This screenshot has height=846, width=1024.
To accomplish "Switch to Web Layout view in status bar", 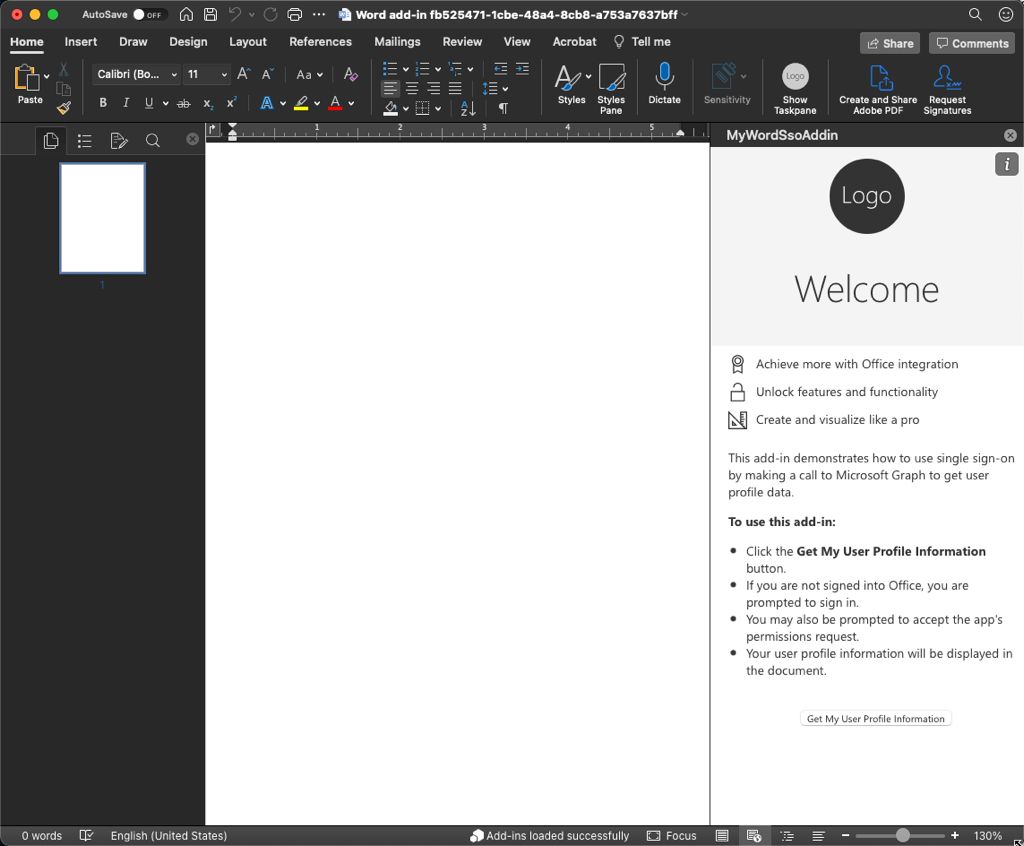I will pyautogui.click(x=754, y=836).
